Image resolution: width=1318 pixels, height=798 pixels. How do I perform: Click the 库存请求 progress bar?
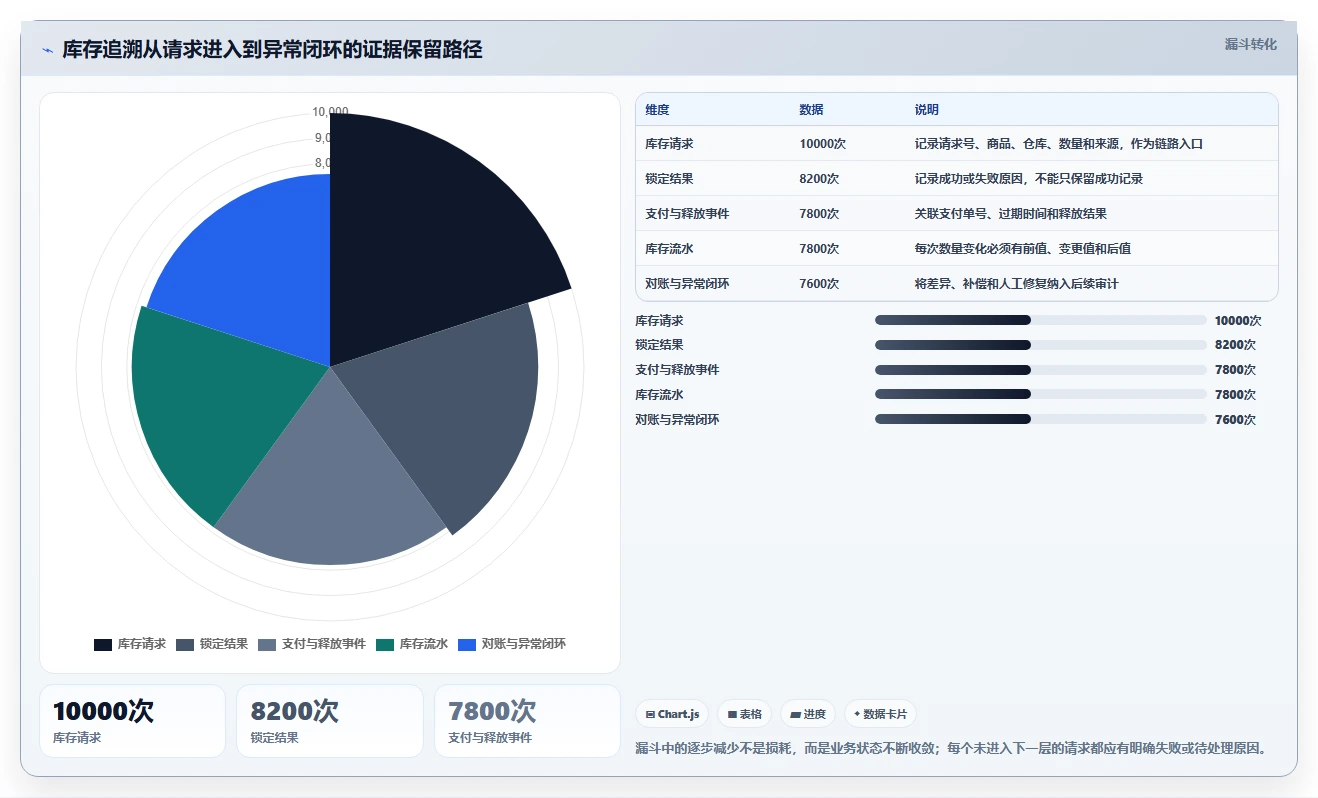(x=1041, y=320)
